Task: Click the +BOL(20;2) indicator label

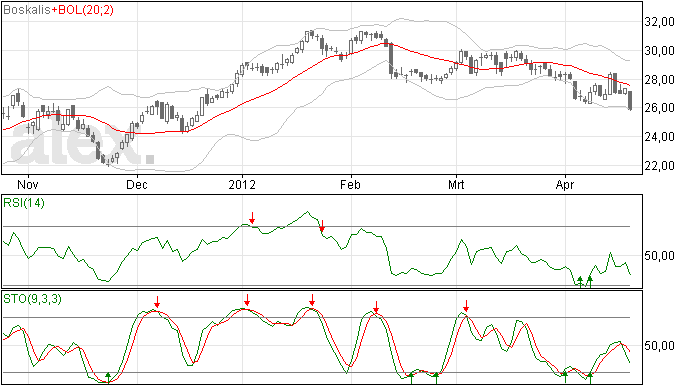Action: tap(82, 10)
